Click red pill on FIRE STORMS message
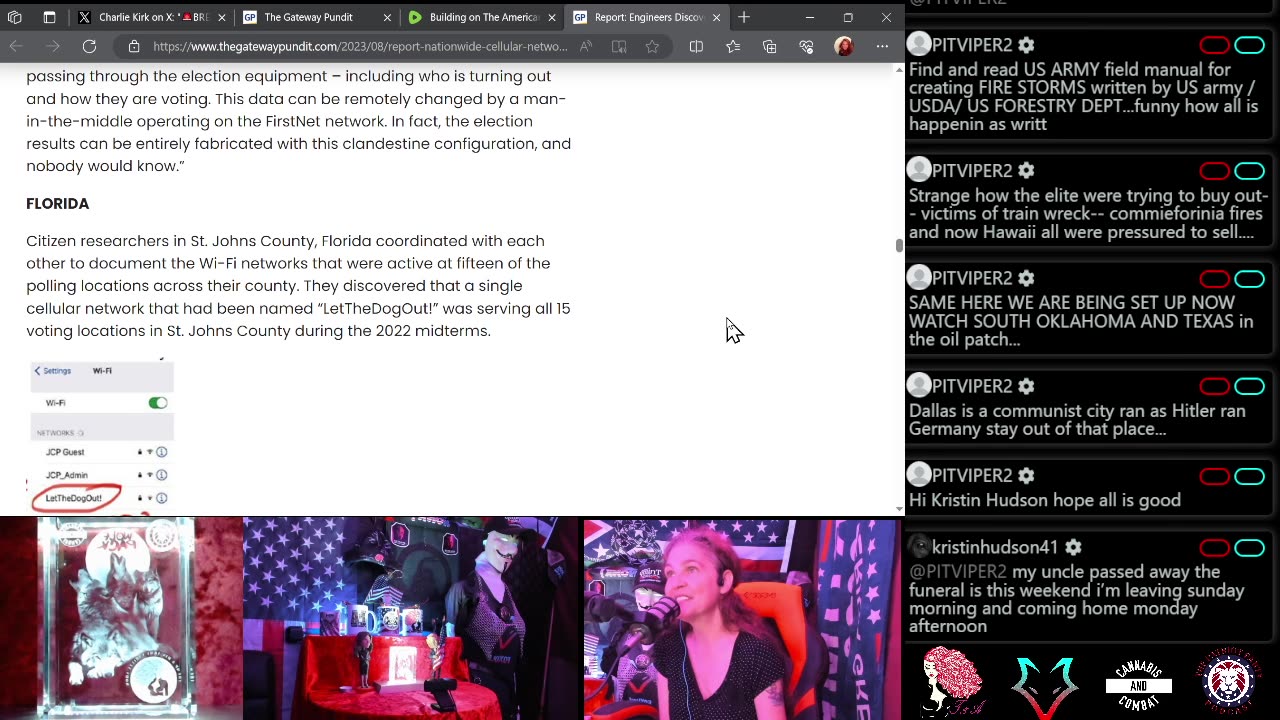 pyautogui.click(x=1214, y=45)
